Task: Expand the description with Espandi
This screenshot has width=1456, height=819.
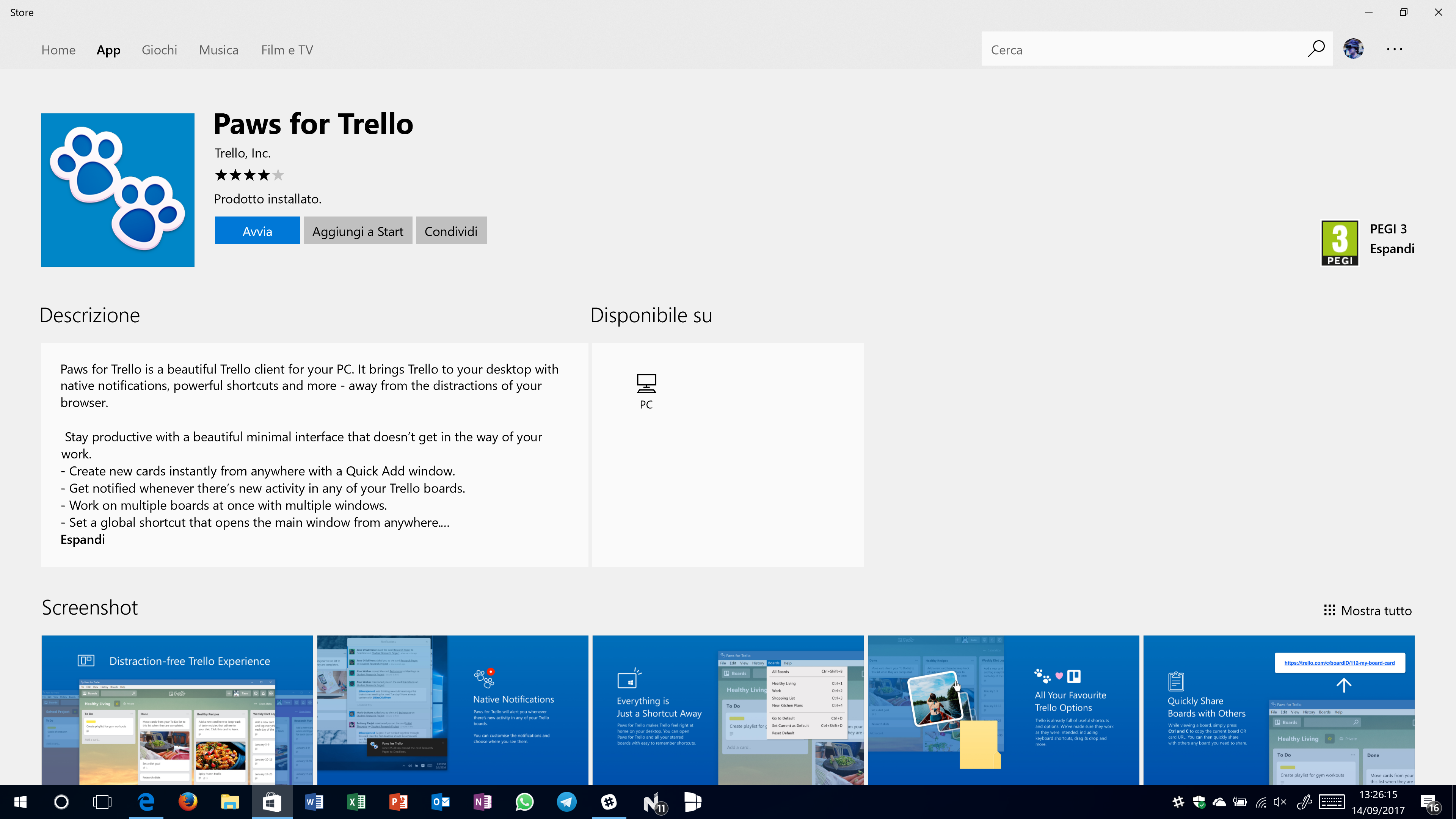Action: (83, 539)
